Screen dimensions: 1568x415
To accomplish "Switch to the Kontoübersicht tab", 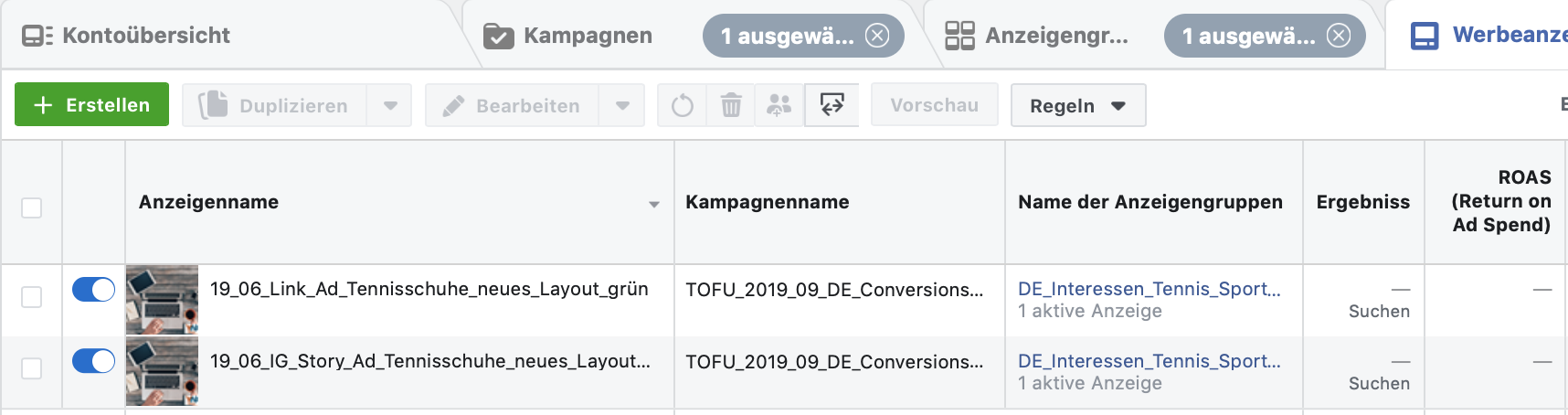I will pos(128,36).
